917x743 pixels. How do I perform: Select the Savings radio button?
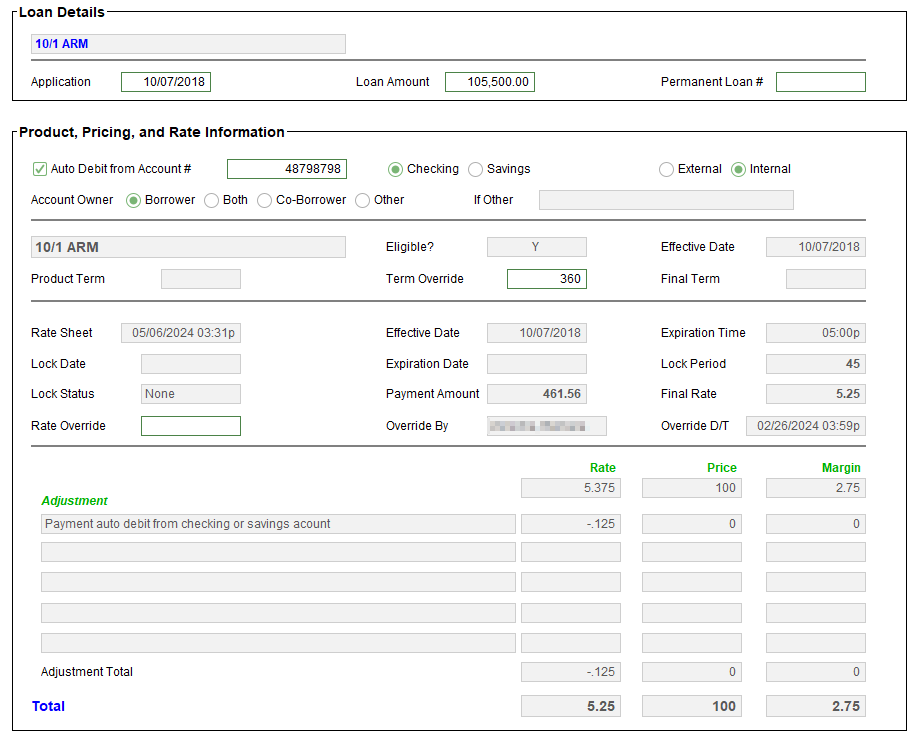click(475, 169)
